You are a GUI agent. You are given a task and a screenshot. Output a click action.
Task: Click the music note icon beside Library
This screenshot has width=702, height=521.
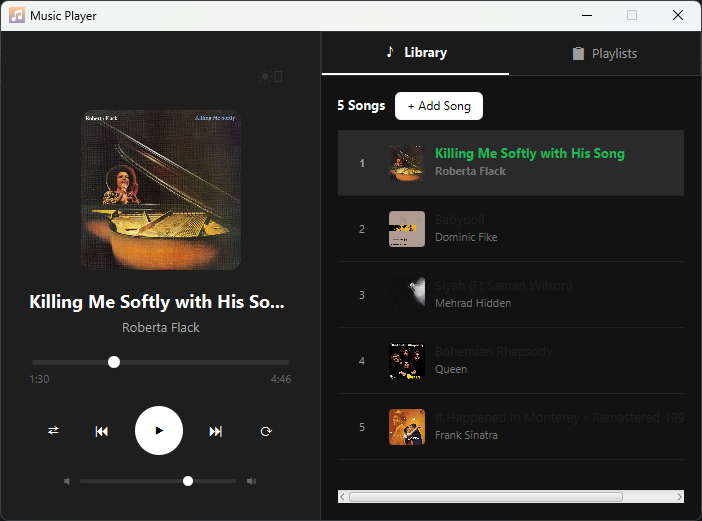point(390,52)
